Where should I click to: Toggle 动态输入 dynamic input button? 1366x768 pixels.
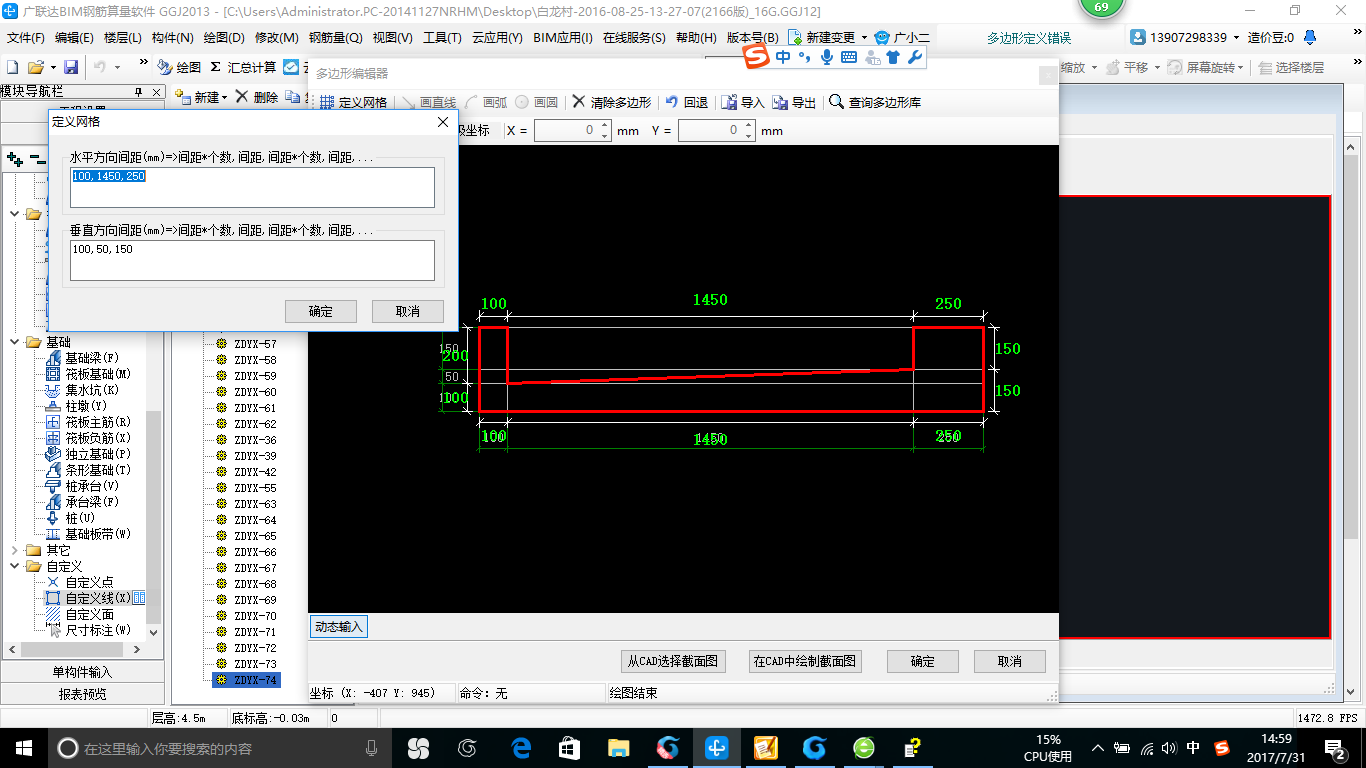pos(339,627)
